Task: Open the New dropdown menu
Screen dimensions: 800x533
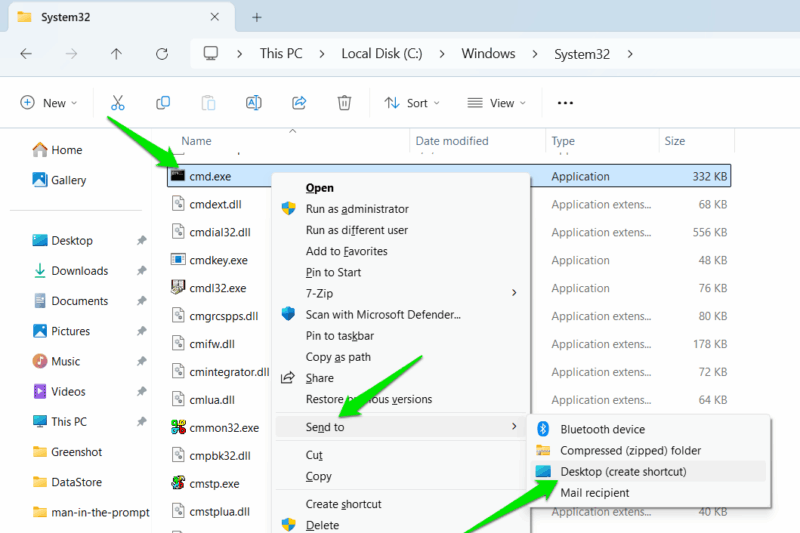Action: (48, 103)
